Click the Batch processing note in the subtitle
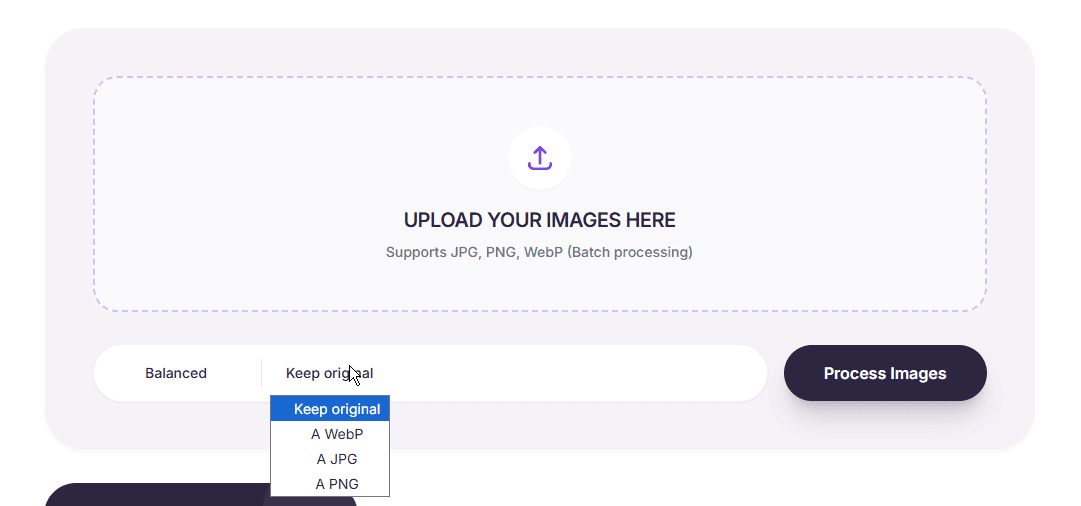The height and width of the screenshot is (506, 1081). [x=630, y=252]
